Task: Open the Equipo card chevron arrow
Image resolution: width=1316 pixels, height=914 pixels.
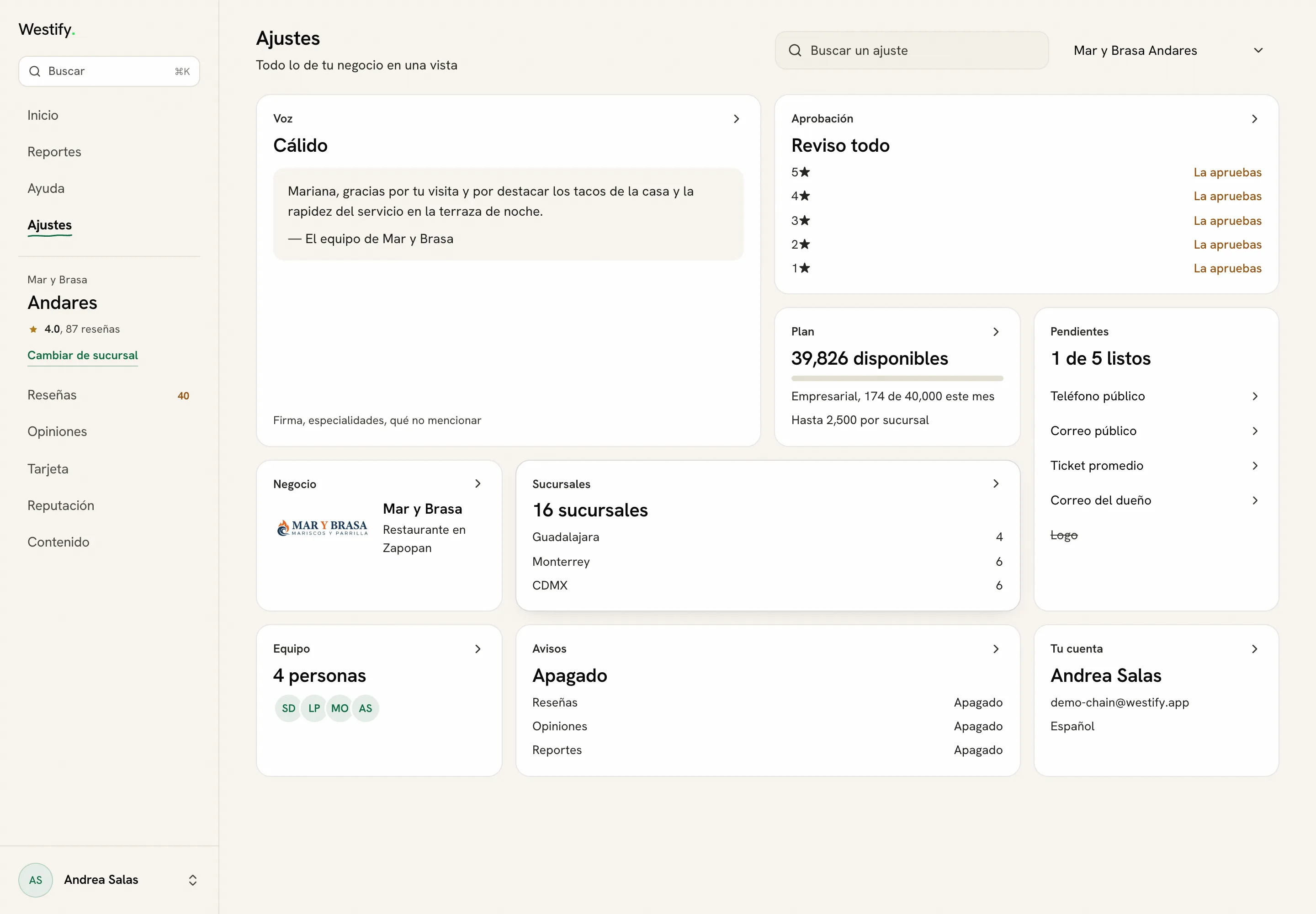Action: 478,649
